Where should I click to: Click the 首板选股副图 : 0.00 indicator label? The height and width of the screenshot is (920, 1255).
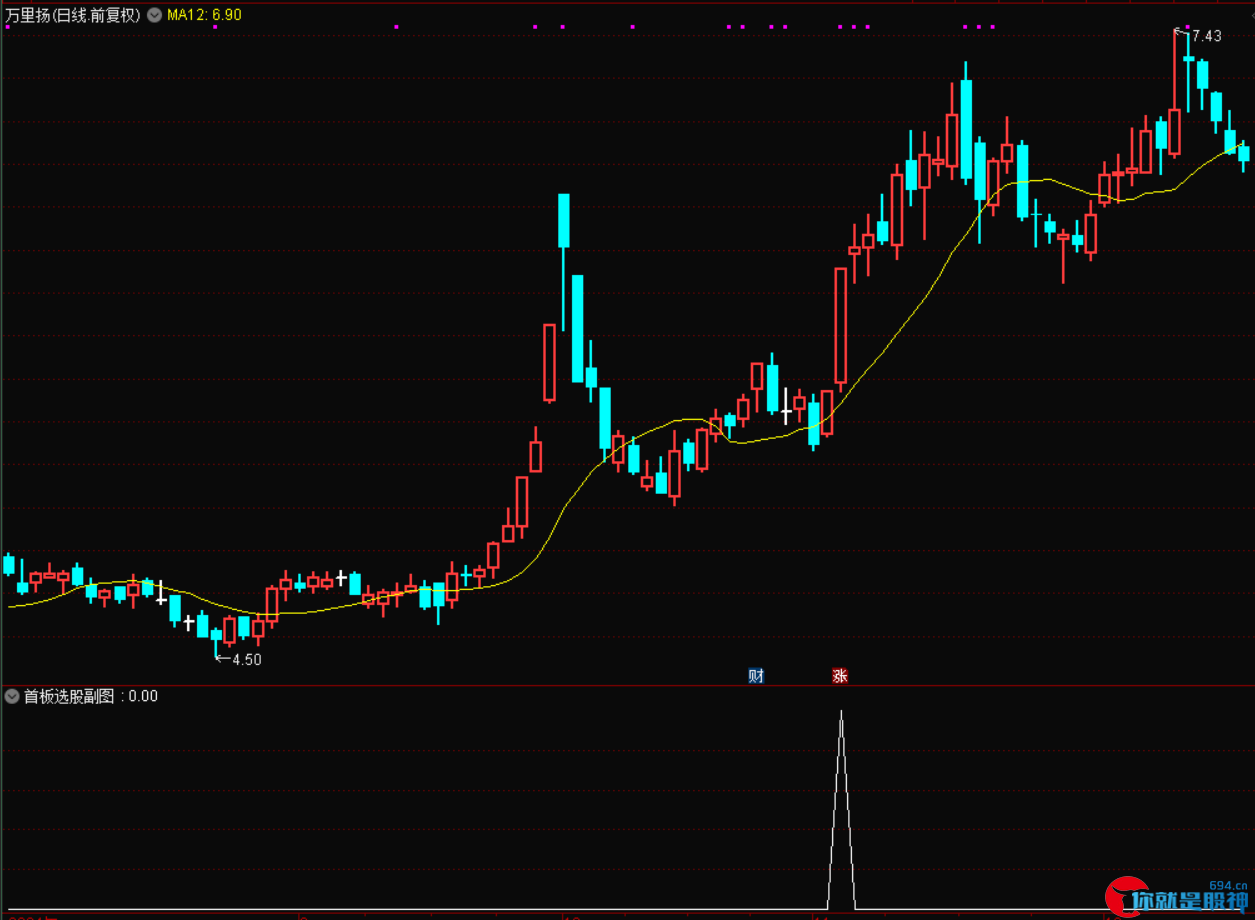point(91,696)
